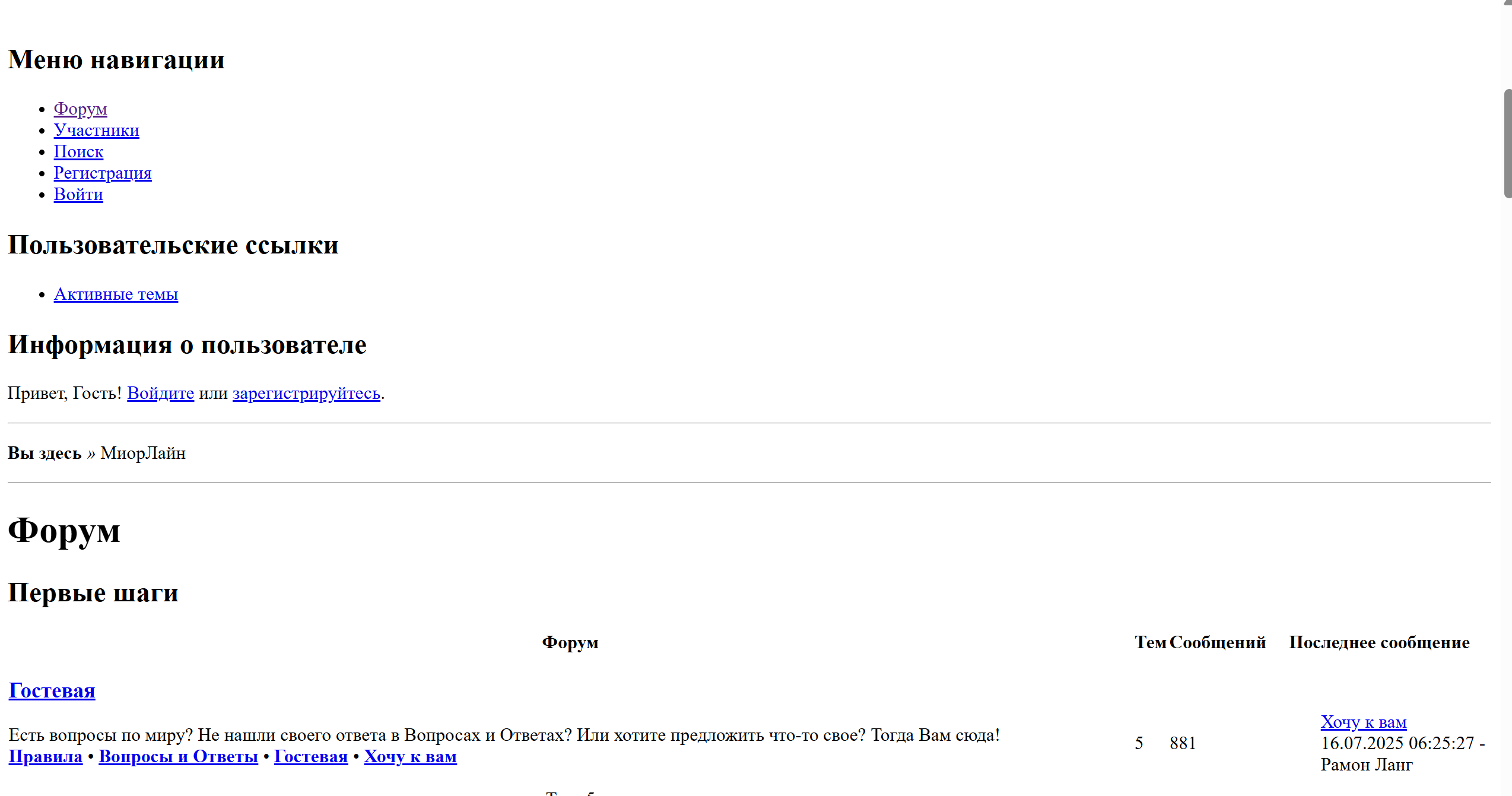Go to the Поиск search page
Image resolution: width=1512 pixels, height=796 pixels.
pyautogui.click(x=78, y=152)
